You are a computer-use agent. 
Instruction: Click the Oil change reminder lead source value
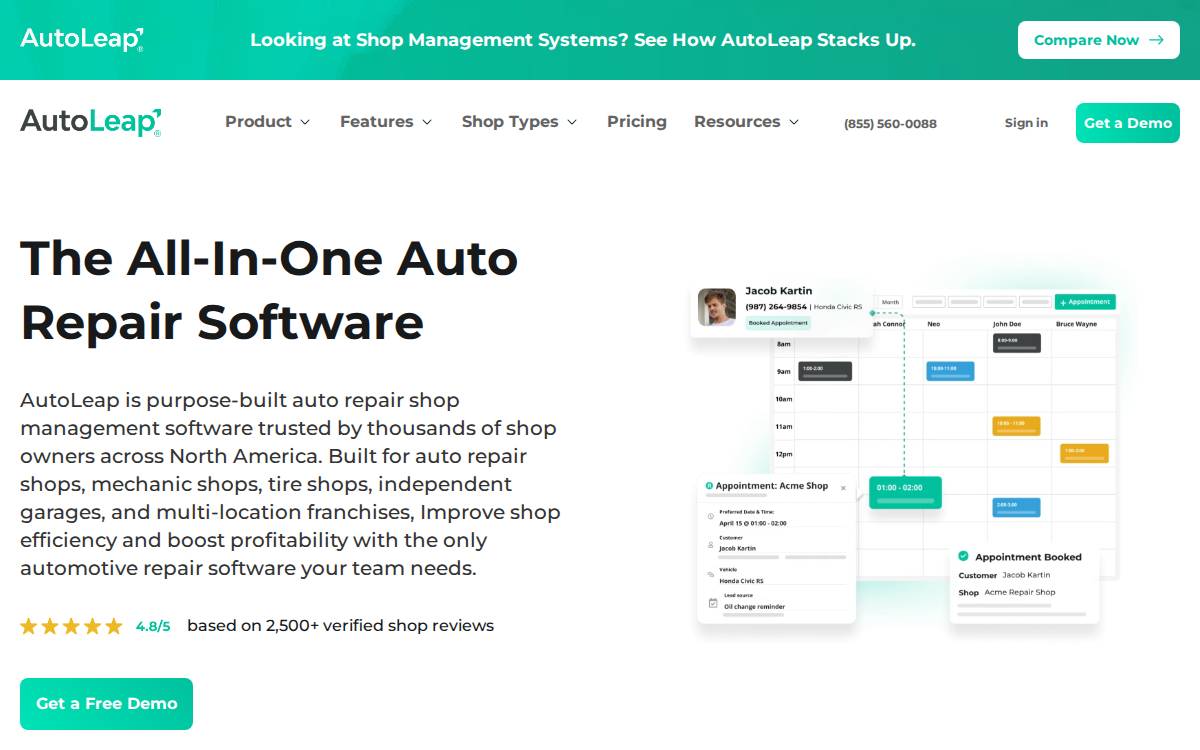[x=754, y=607]
